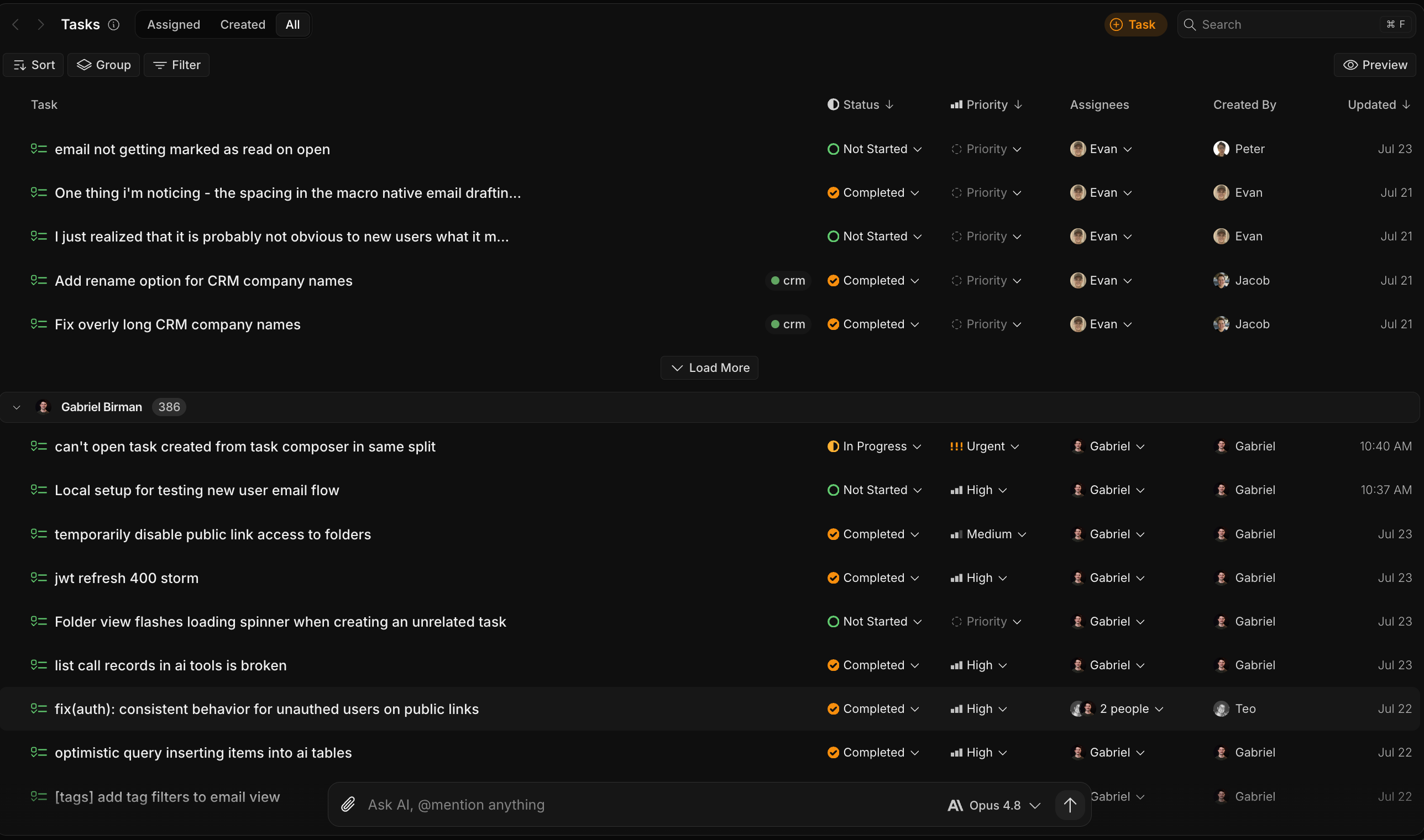1424x840 pixels.
Task: Switch to the Created tab
Action: (x=242, y=24)
